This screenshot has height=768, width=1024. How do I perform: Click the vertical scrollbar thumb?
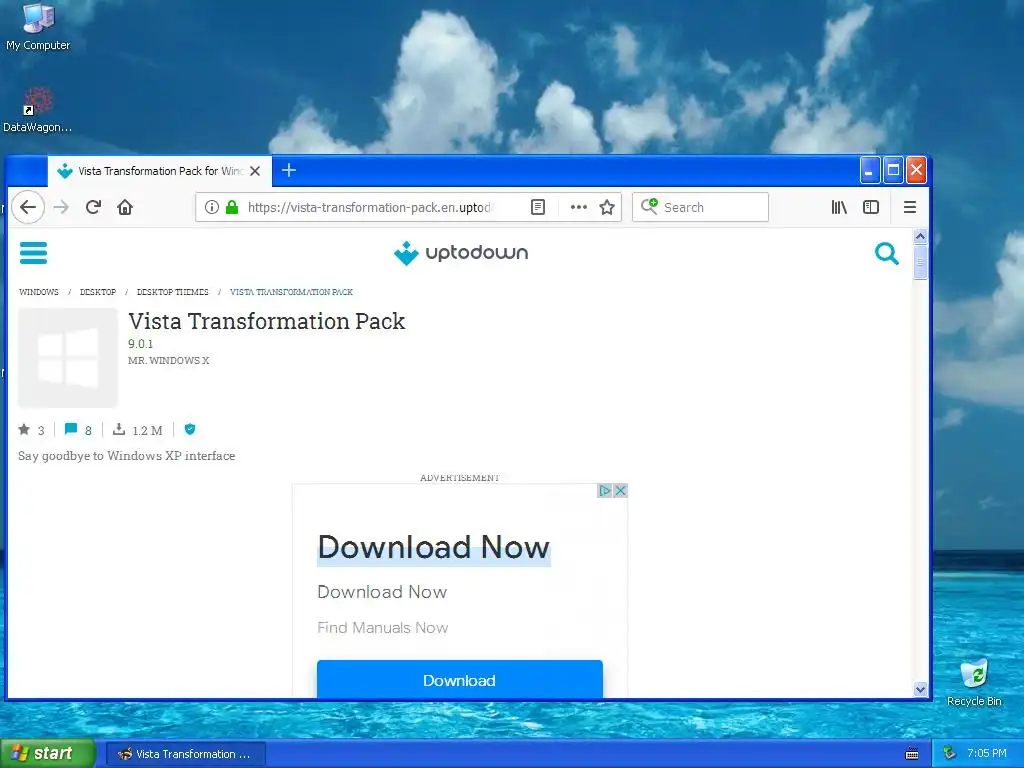pos(920,262)
